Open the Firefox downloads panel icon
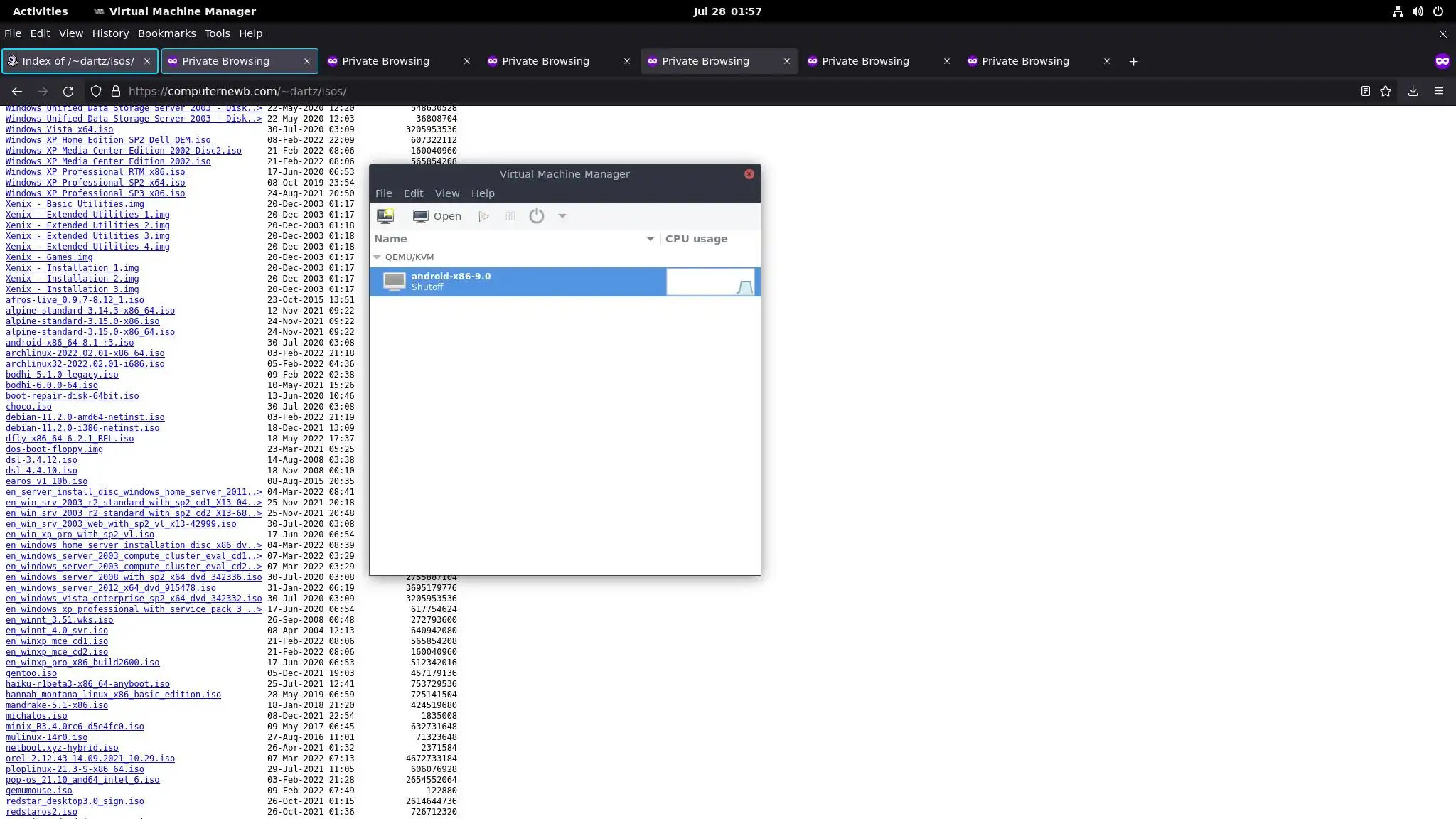1456x819 pixels. (1413, 91)
